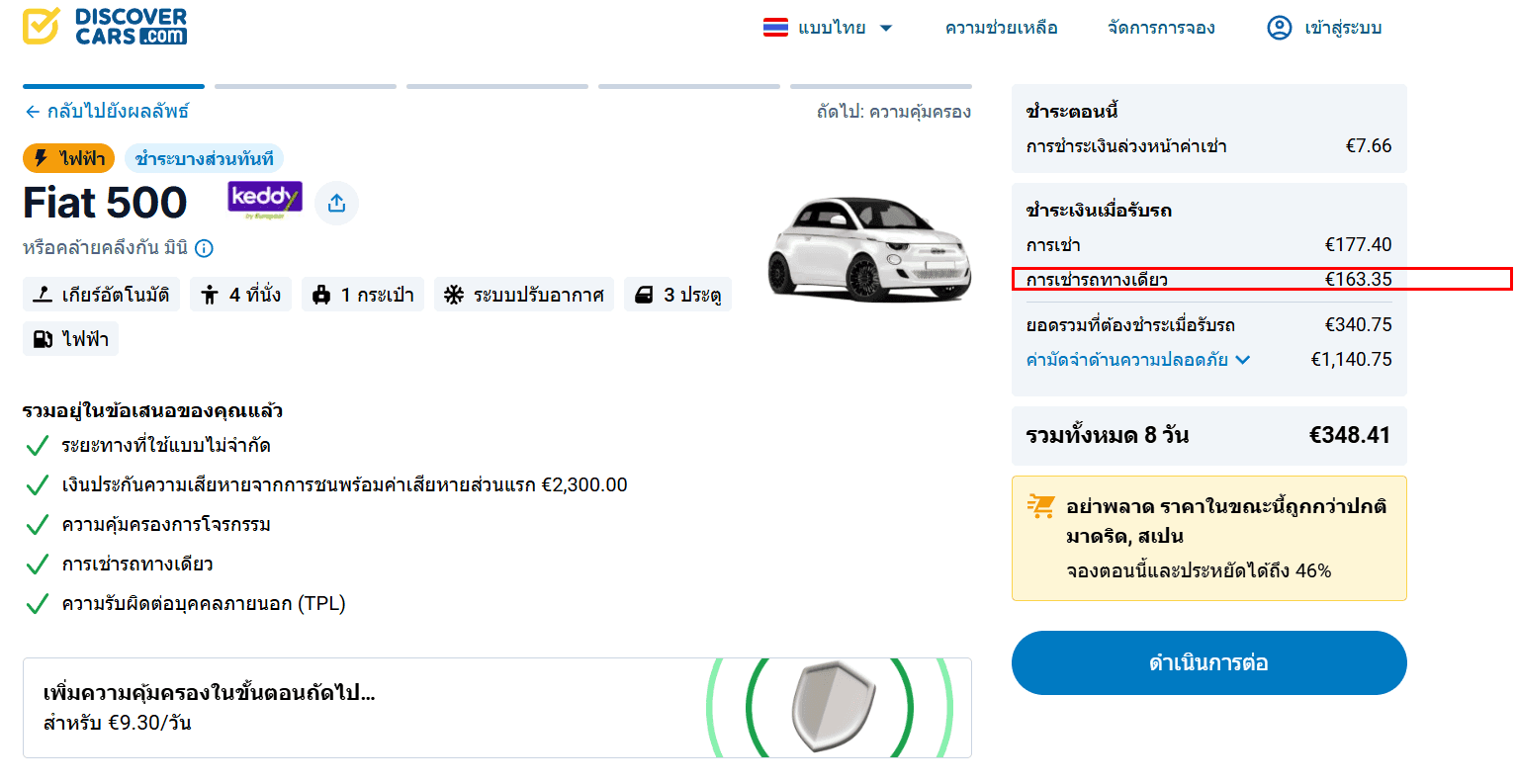
Task: Click the 1 bag luggage icon
Action: (321, 295)
